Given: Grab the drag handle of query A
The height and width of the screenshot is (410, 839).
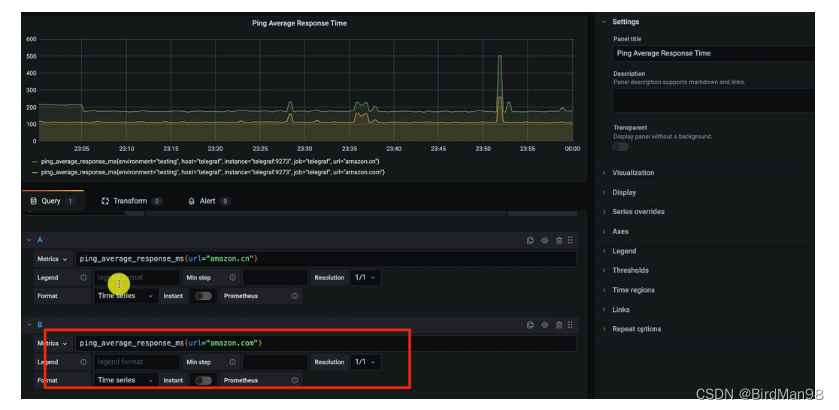Looking at the screenshot, I should pos(570,240).
